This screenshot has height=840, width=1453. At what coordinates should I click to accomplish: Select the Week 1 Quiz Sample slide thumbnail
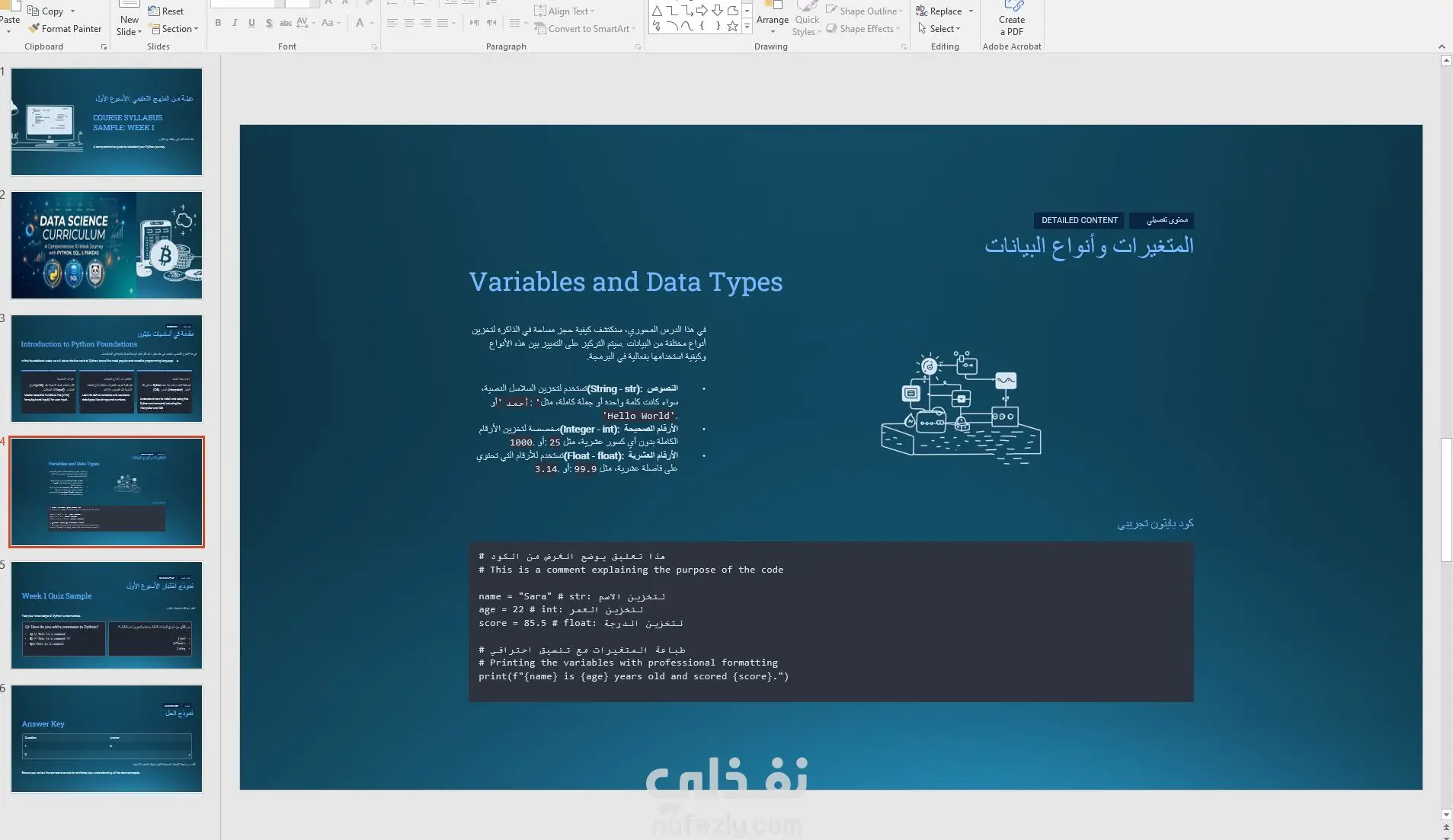point(107,615)
